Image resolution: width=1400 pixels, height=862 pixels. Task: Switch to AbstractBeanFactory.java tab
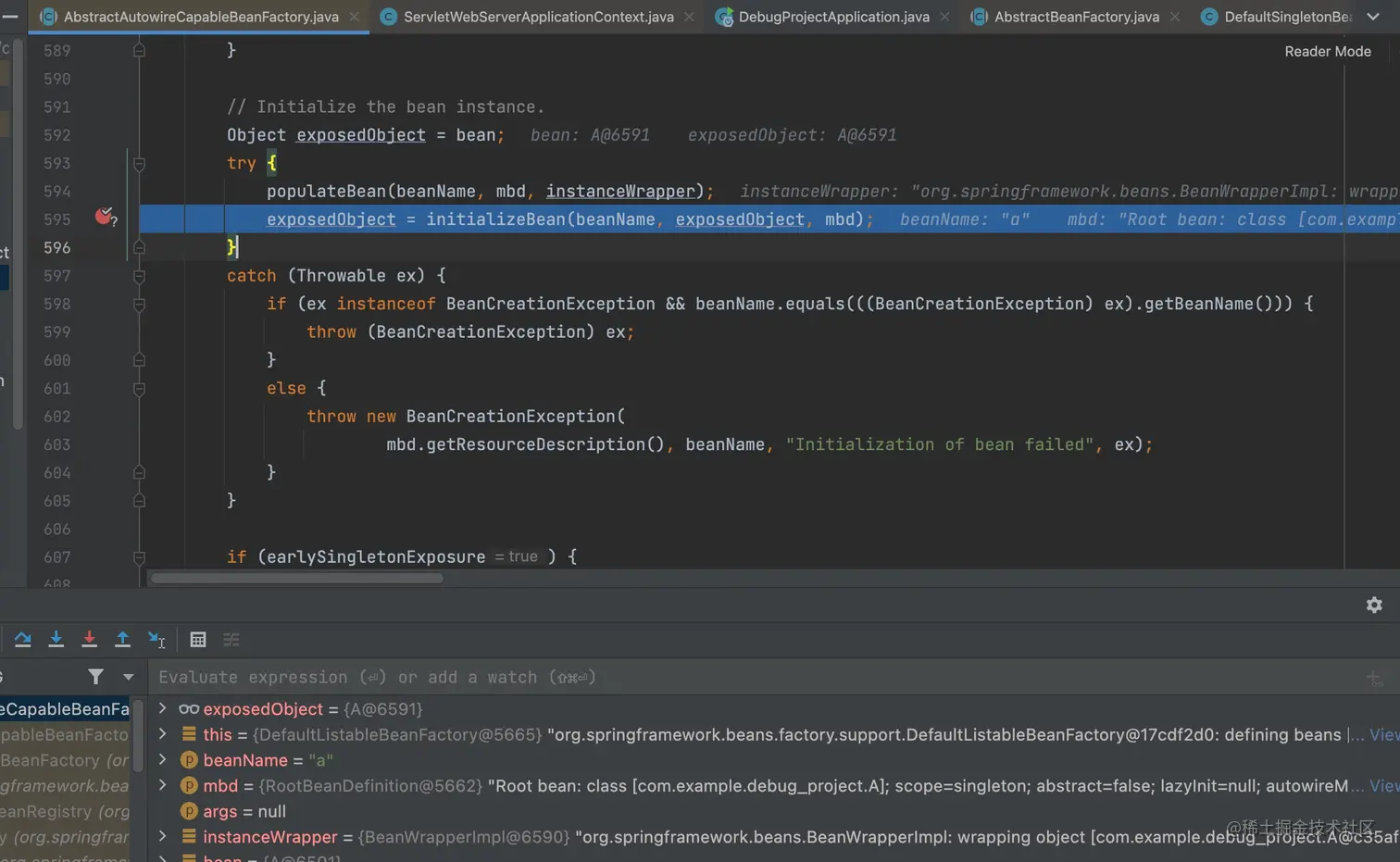click(1076, 17)
